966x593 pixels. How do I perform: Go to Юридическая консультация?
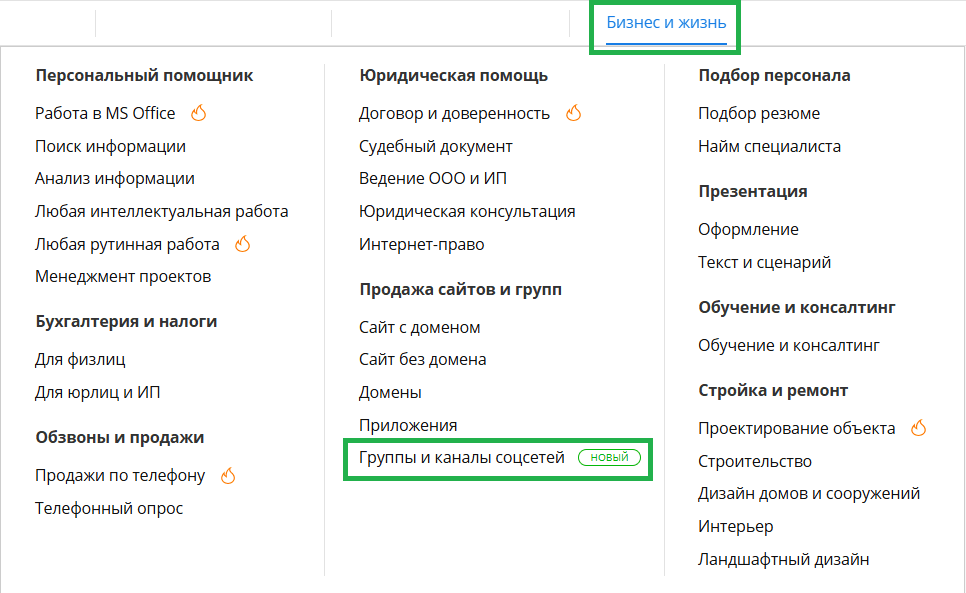click(x=467, y=211)
